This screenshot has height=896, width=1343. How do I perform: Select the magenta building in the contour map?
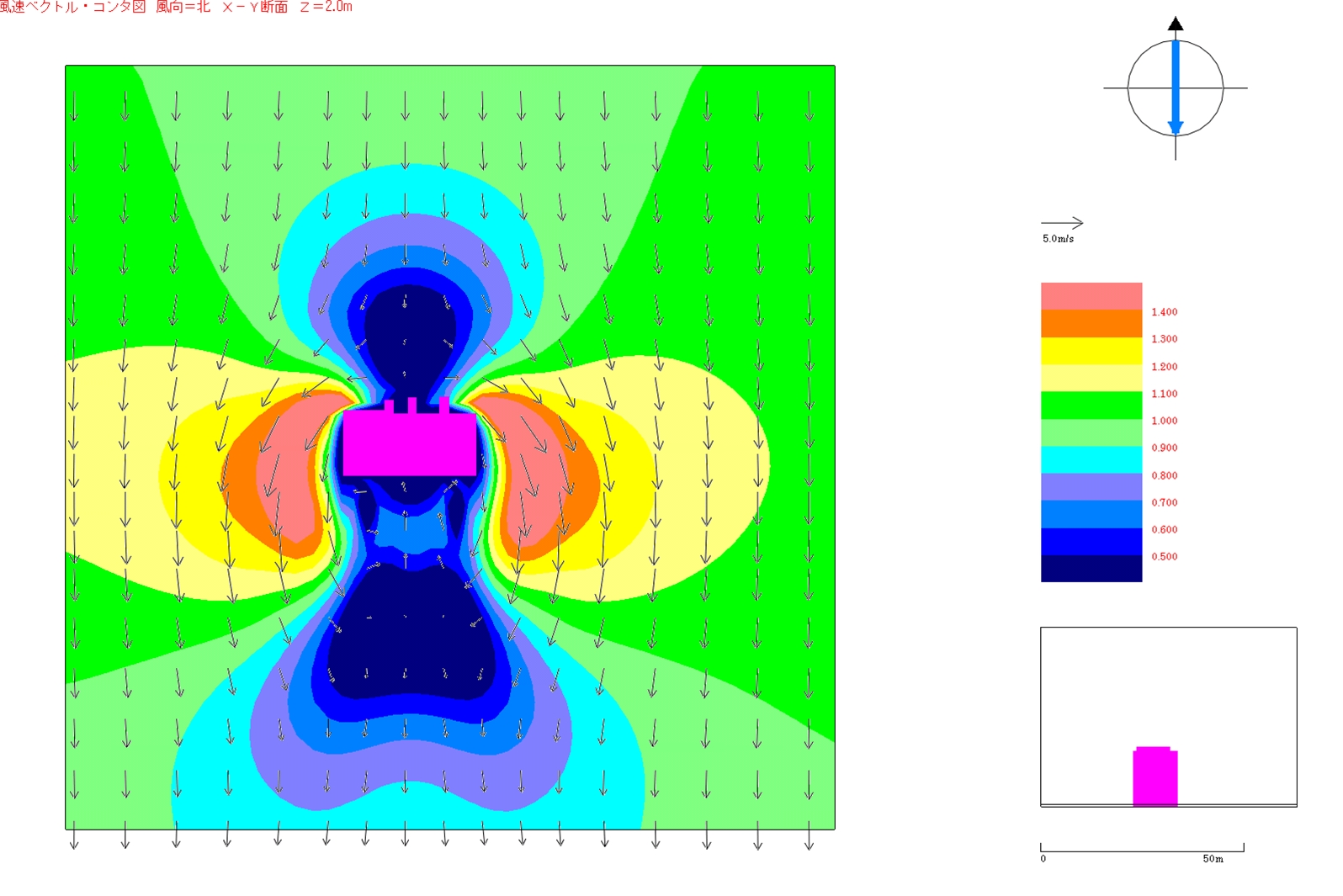(409, 443)
